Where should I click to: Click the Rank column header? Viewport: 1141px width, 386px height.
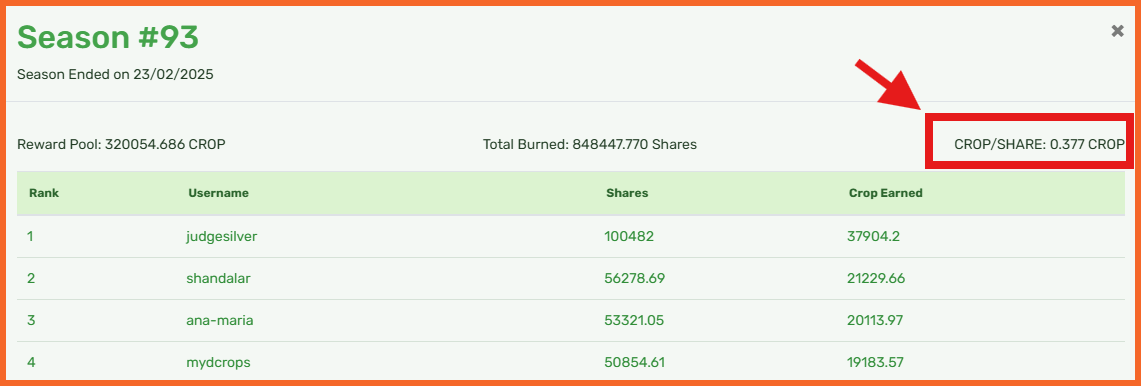(44, 194)
